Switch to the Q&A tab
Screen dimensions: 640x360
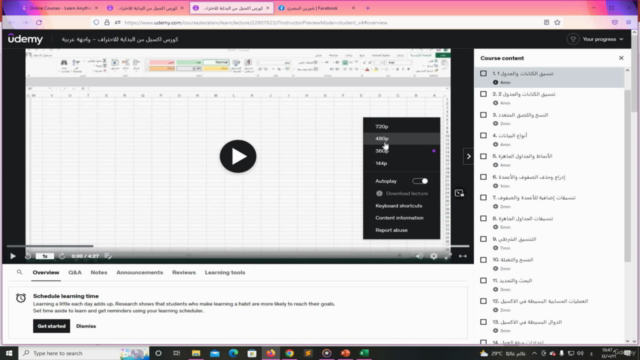click(75, 272)
